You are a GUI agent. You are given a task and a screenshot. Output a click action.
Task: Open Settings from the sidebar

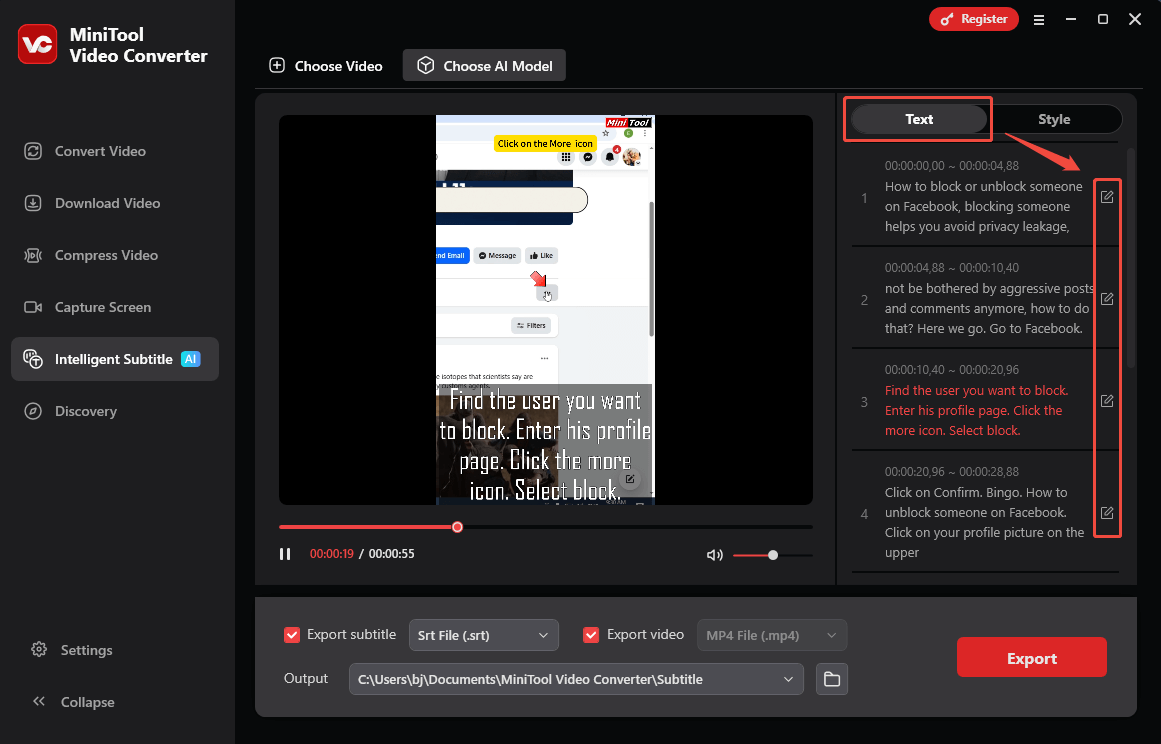coord(72,650)
